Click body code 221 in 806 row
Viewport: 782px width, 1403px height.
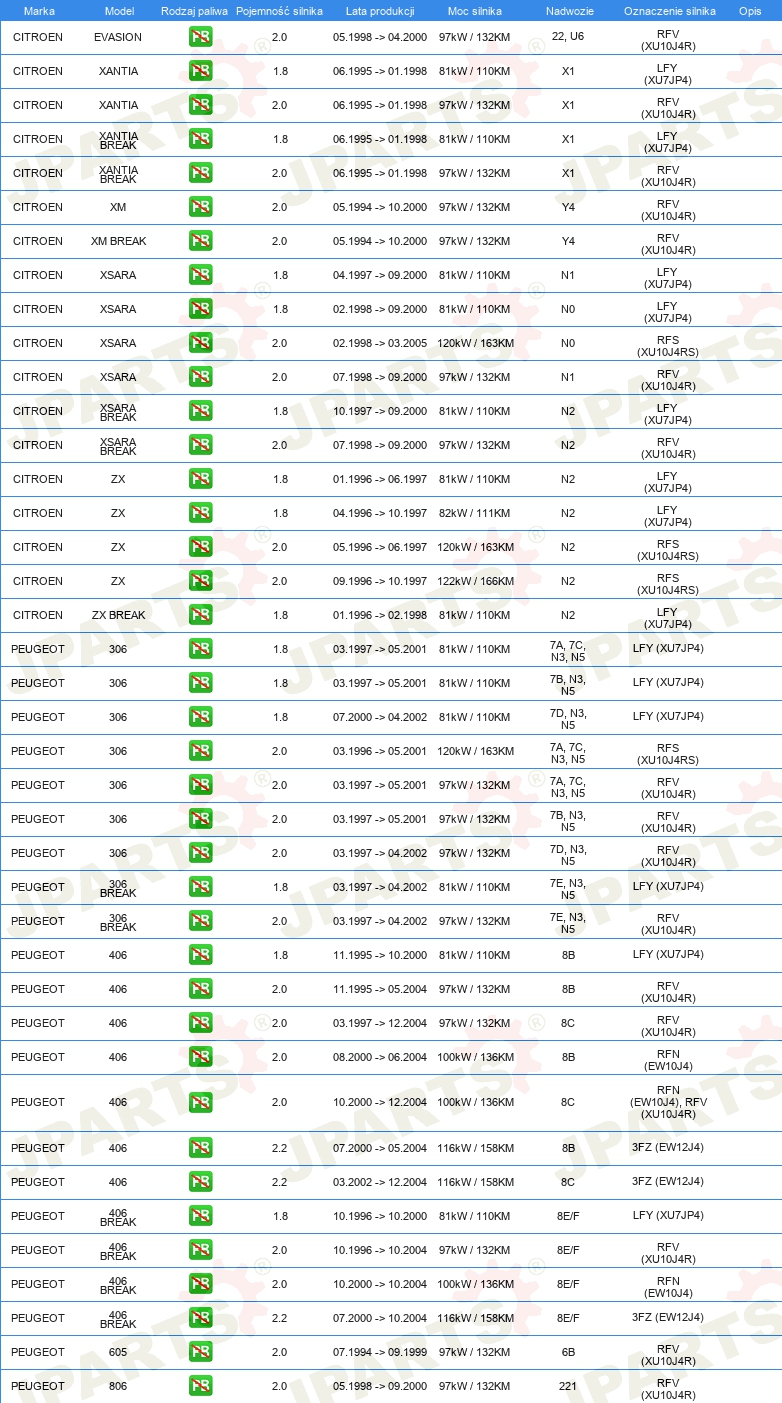(568, 1386)
